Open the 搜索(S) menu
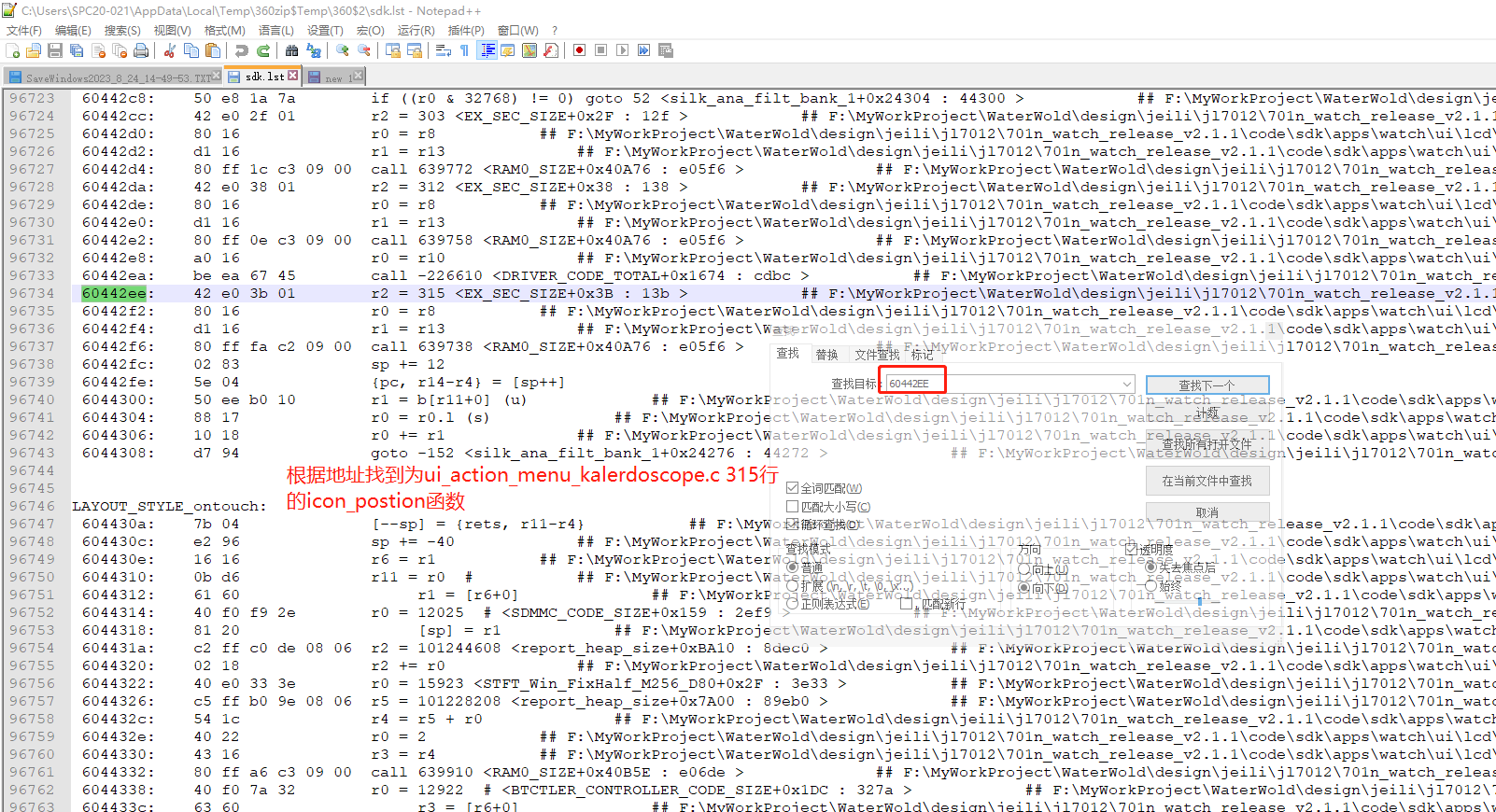The height and width of the screenshot is (812, 1496). 122,31
